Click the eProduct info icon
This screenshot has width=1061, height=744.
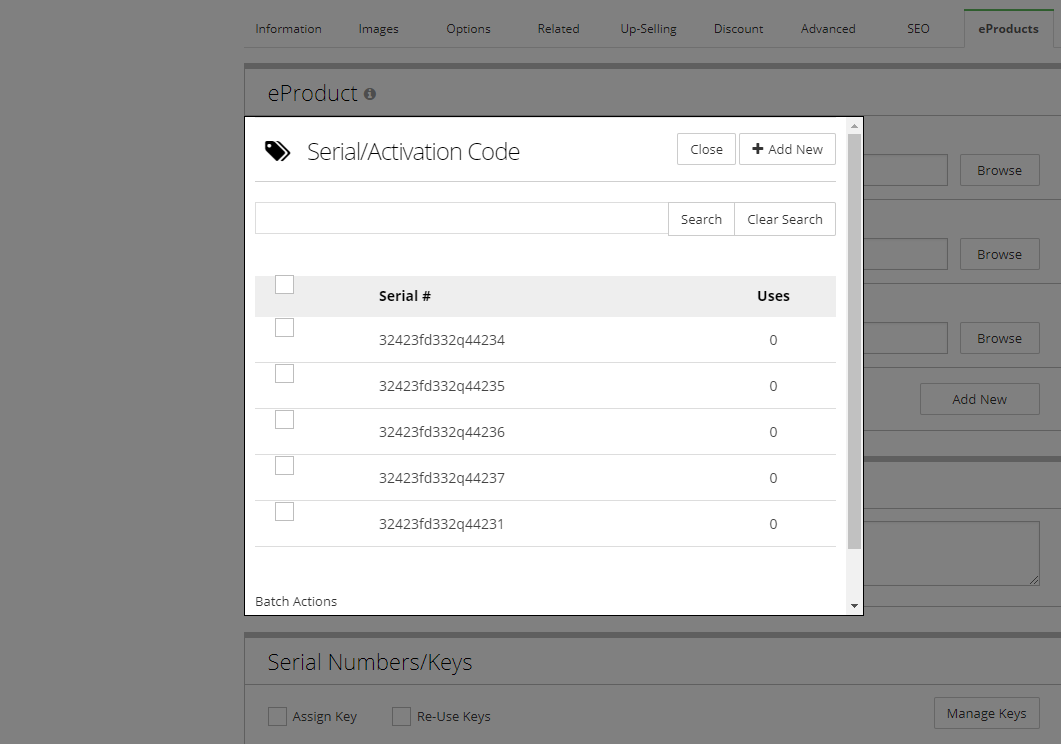370,94
